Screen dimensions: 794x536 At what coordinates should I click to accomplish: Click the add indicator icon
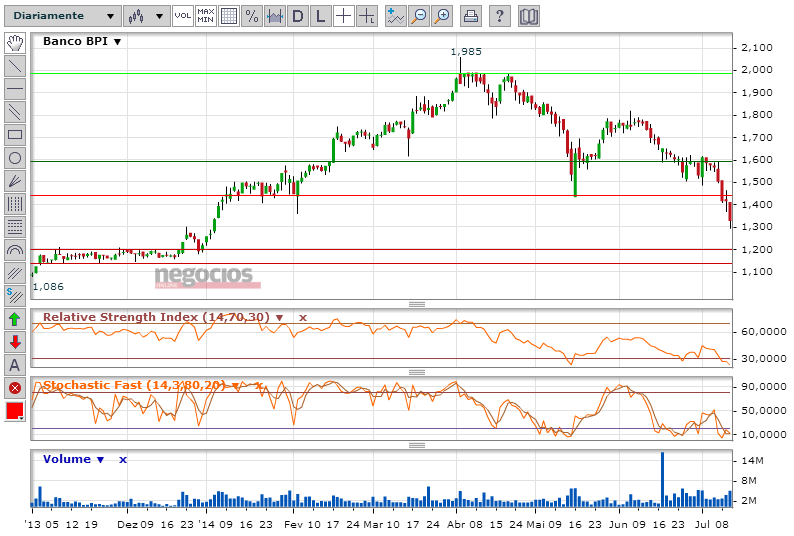click(395, 16)
